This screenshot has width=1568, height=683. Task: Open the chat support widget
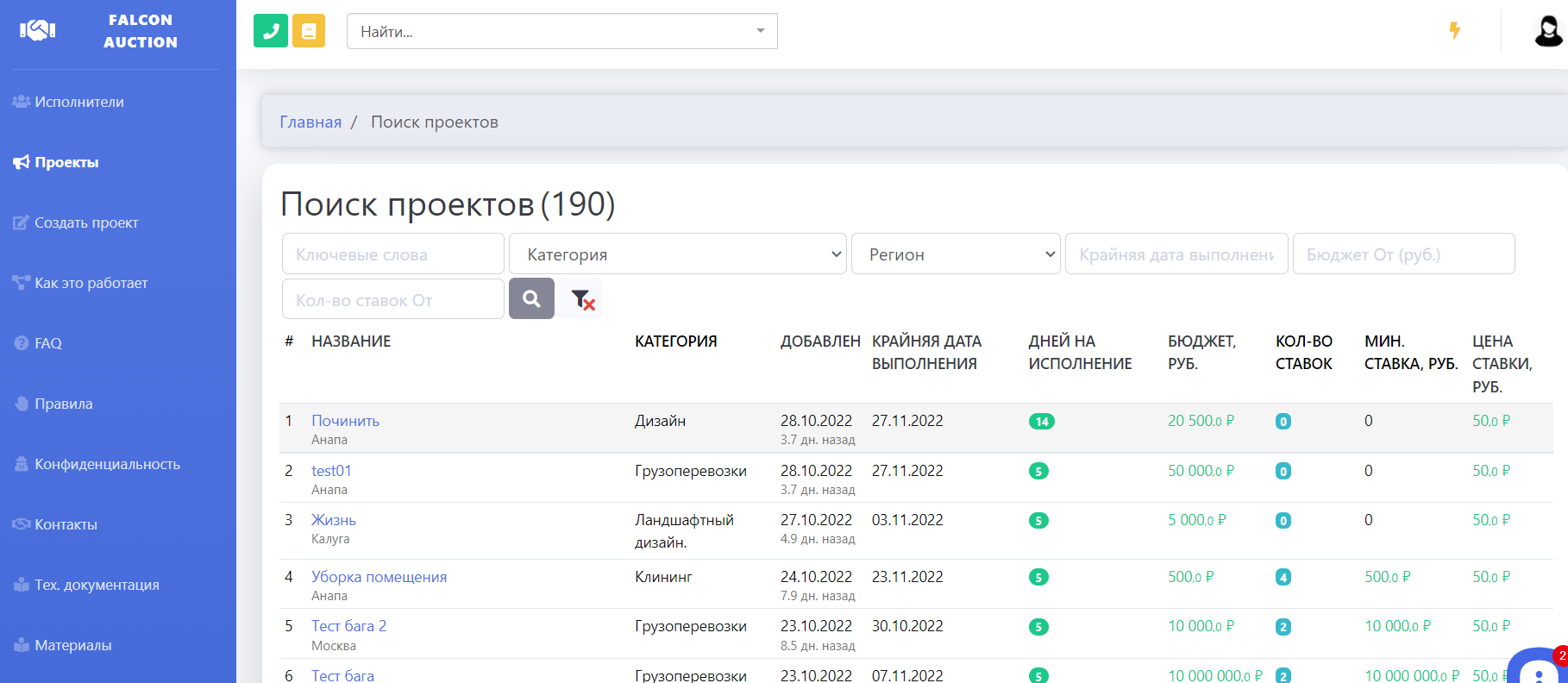point(1538,671)
